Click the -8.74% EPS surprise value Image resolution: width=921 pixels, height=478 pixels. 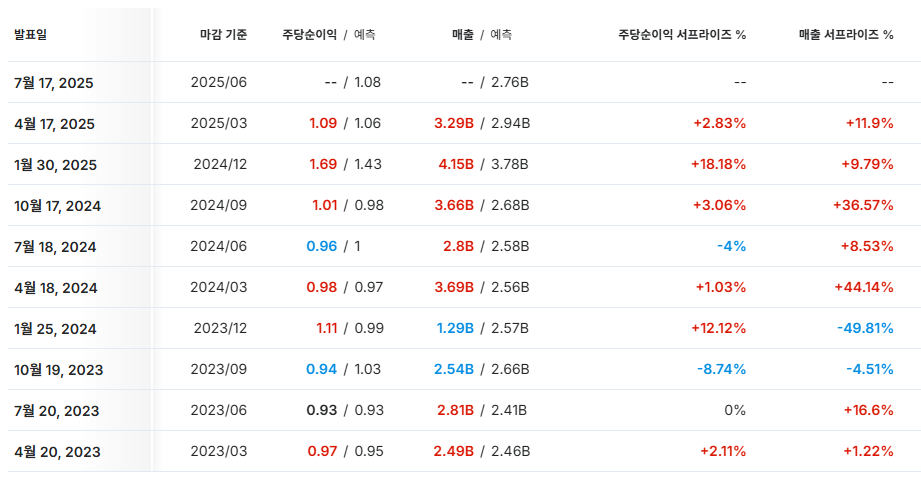(721, 370)
